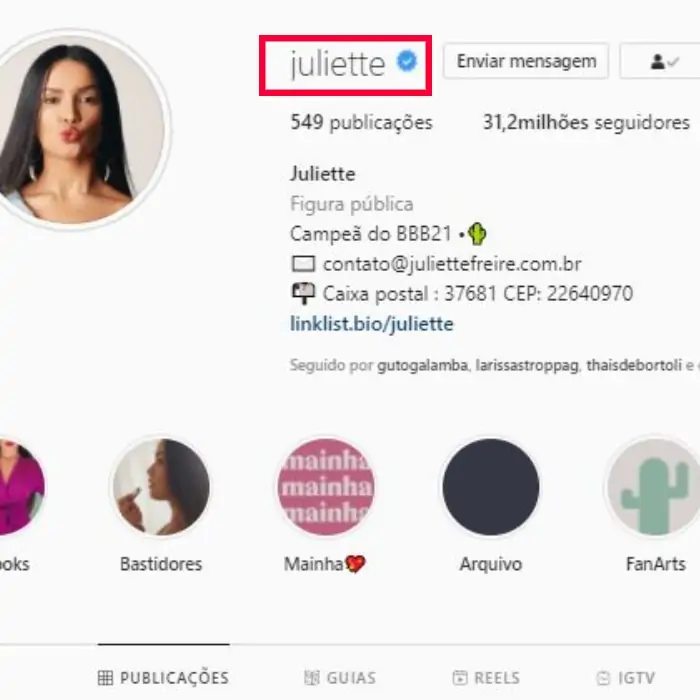Click the IGTV television icon
This screenshot has width=700, height=700.
coord(604,678)
